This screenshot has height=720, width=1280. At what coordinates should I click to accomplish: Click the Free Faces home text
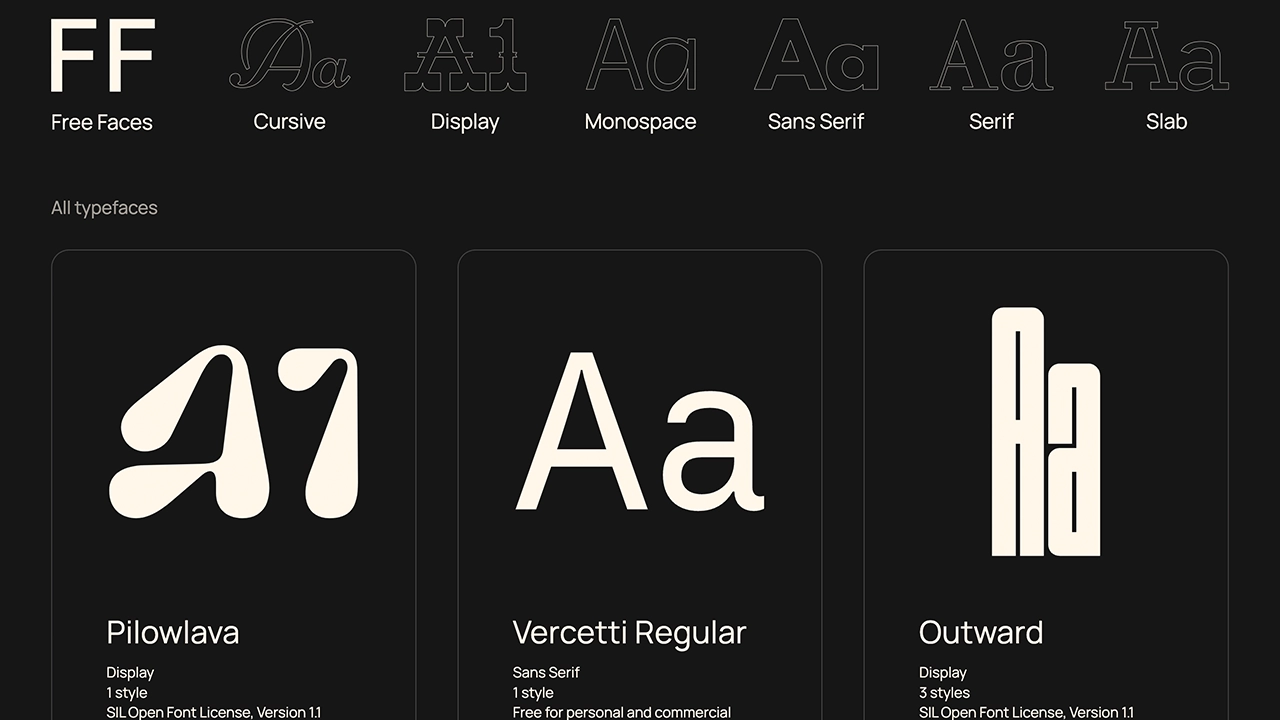[x=102, y=122]
